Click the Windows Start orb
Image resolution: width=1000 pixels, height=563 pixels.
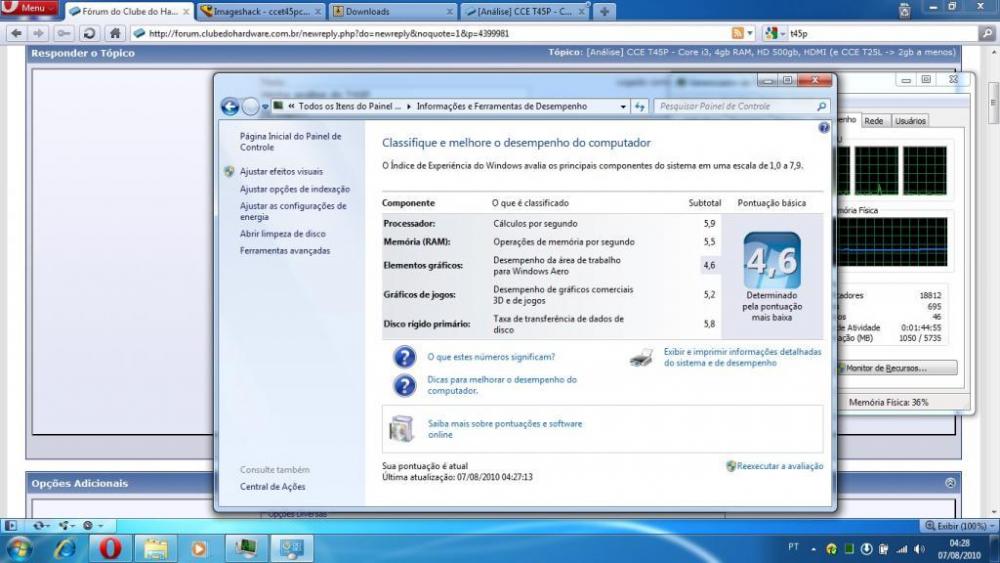(x=20, y=548)
